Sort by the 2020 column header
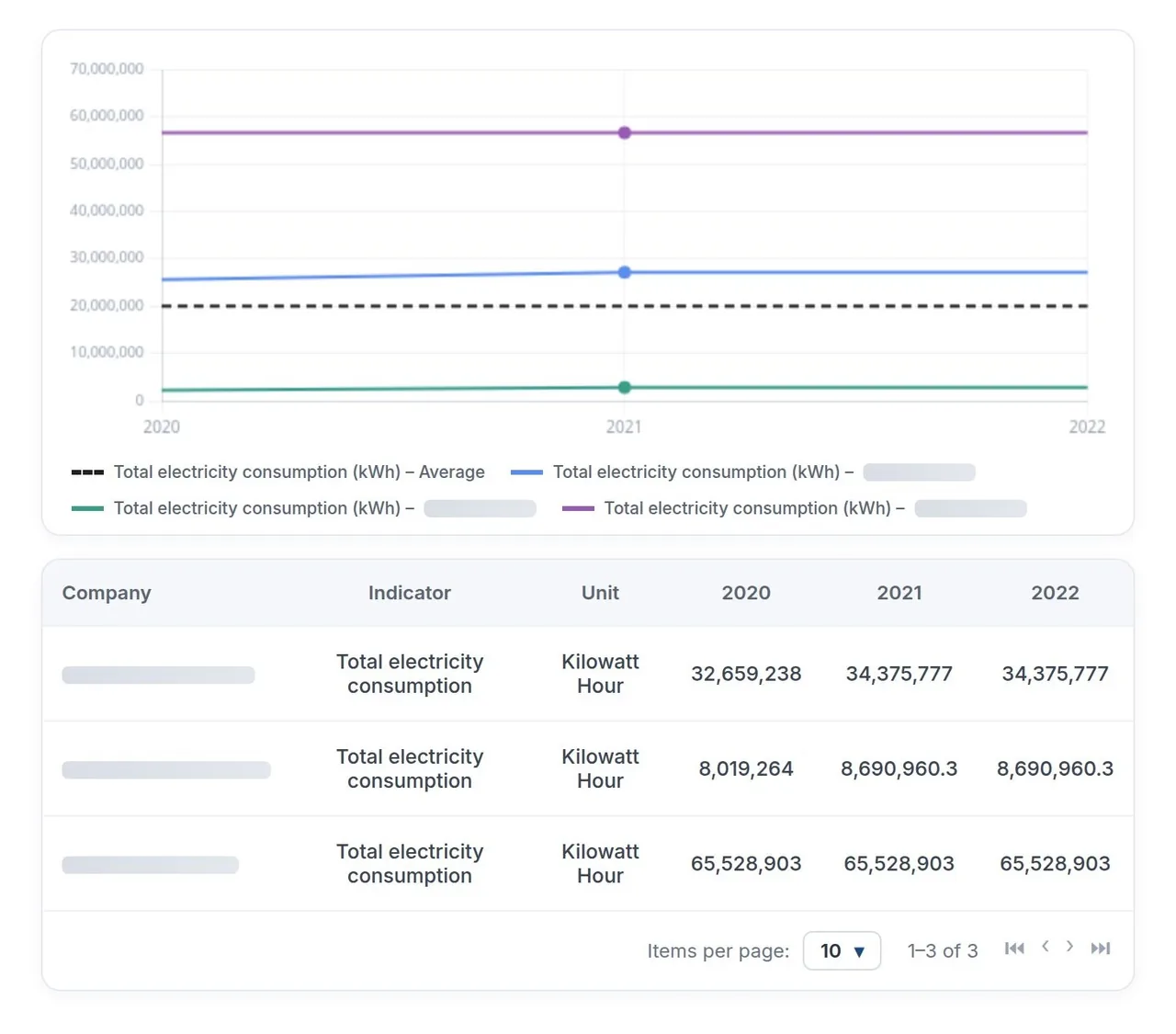The image size is (1176, 1034). [x=746, y=594]
